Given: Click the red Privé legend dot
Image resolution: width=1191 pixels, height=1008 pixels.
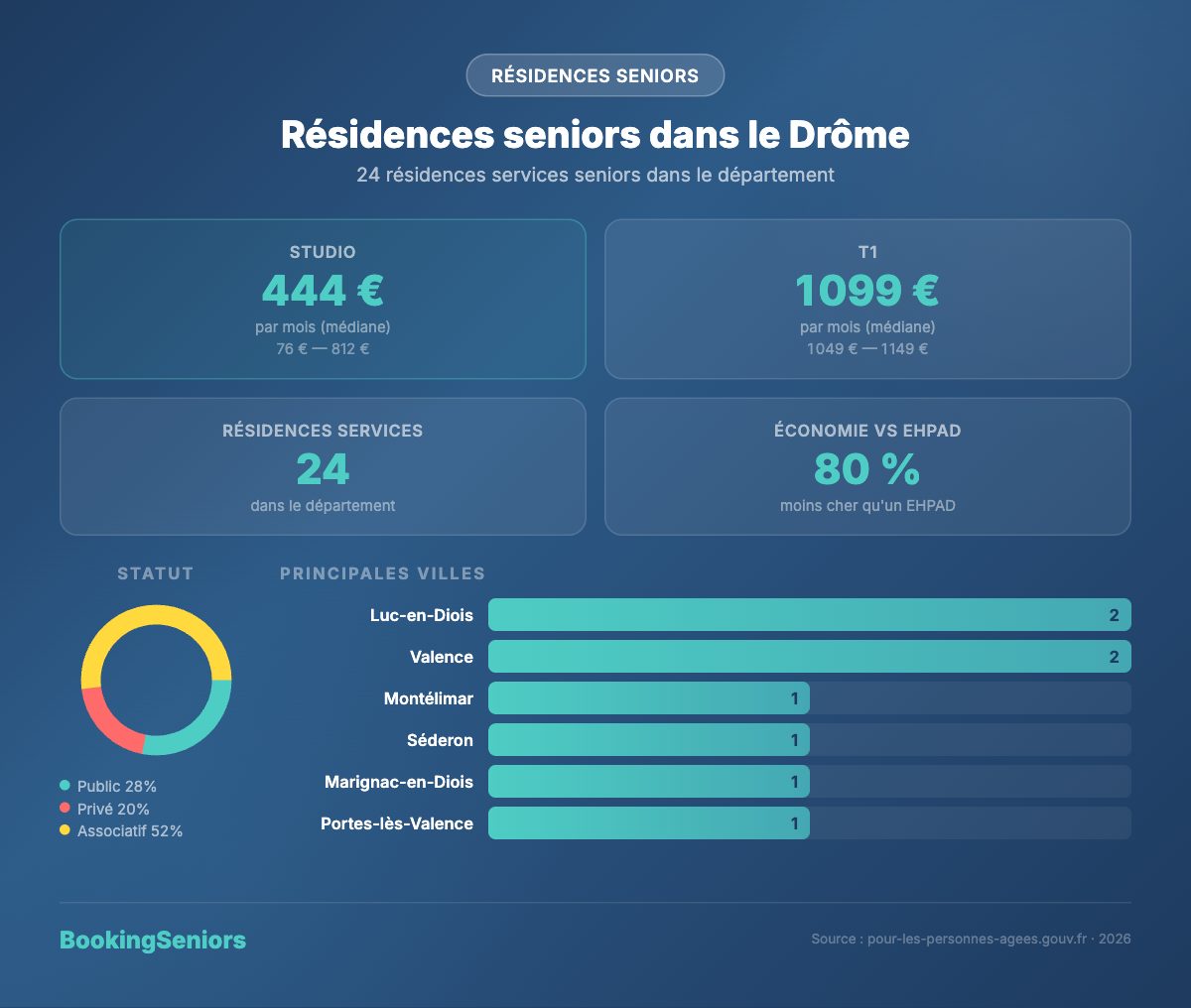Looking at the screenshot, I should coord(66,809).
